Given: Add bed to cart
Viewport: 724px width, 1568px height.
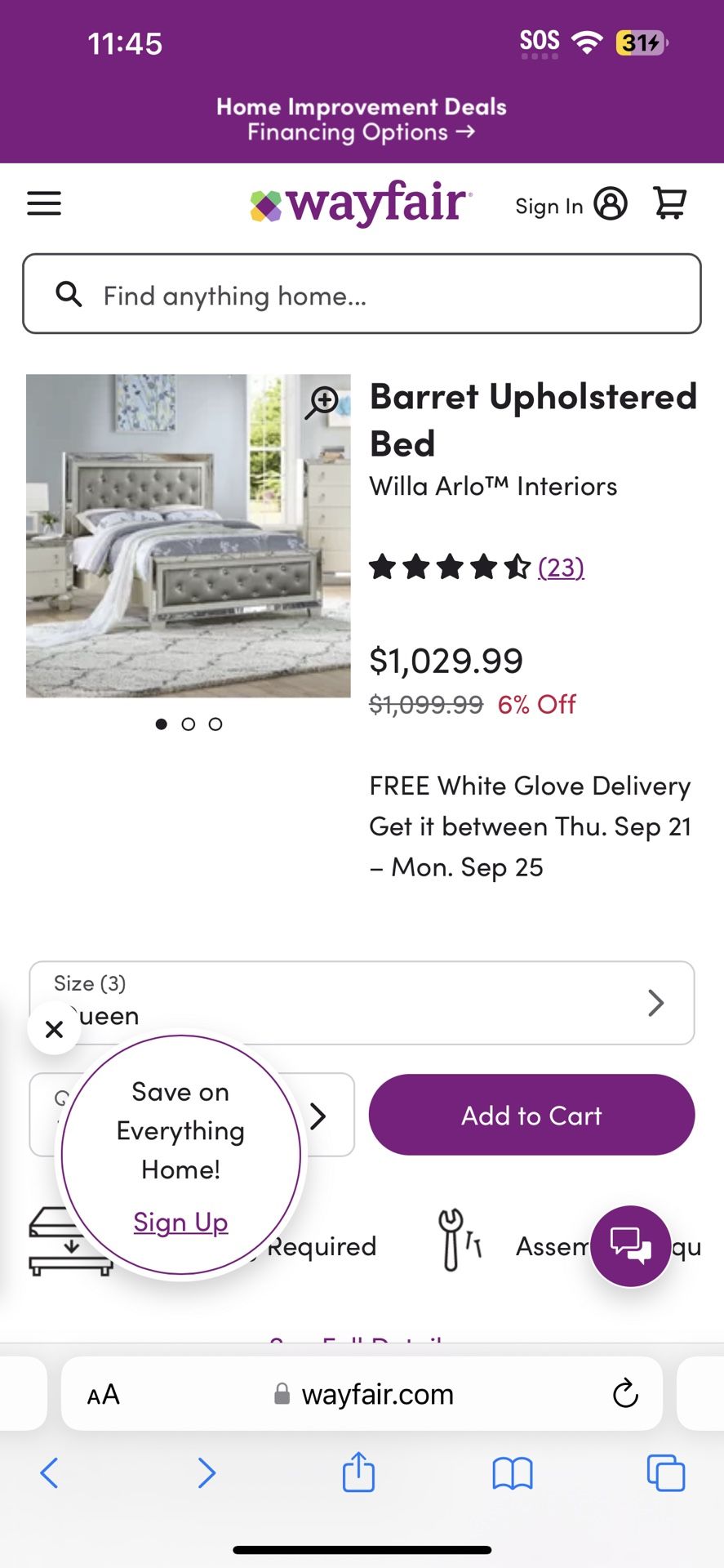Looking at the screenshot, I should pyautogui.click(x=531, y=1115).
